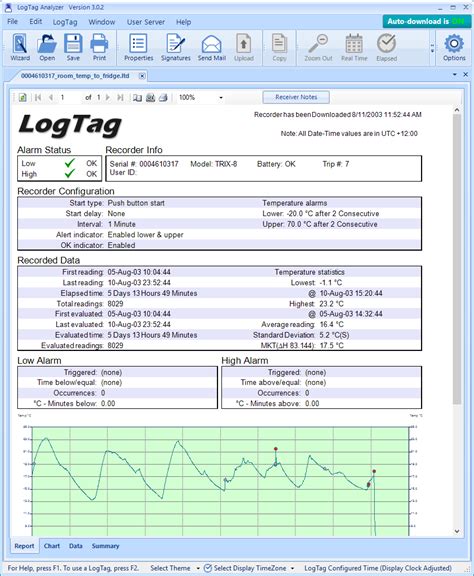Click the Upload toolbar icon
Screen dimensions: 474x576
tap(244, 47)
